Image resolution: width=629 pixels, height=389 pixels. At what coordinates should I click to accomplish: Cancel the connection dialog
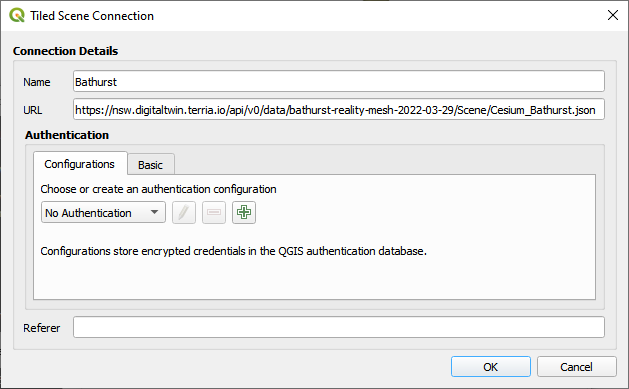[576, 367]
